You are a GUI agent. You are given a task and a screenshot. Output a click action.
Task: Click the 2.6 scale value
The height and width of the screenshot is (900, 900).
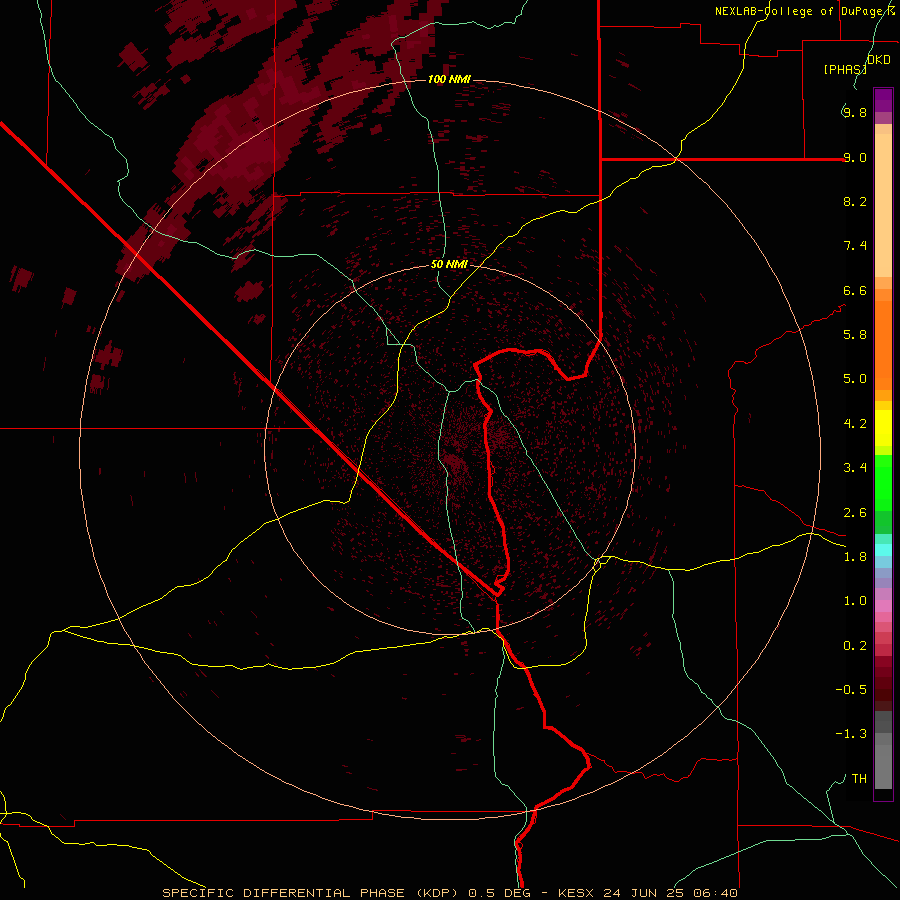[855, 513]
